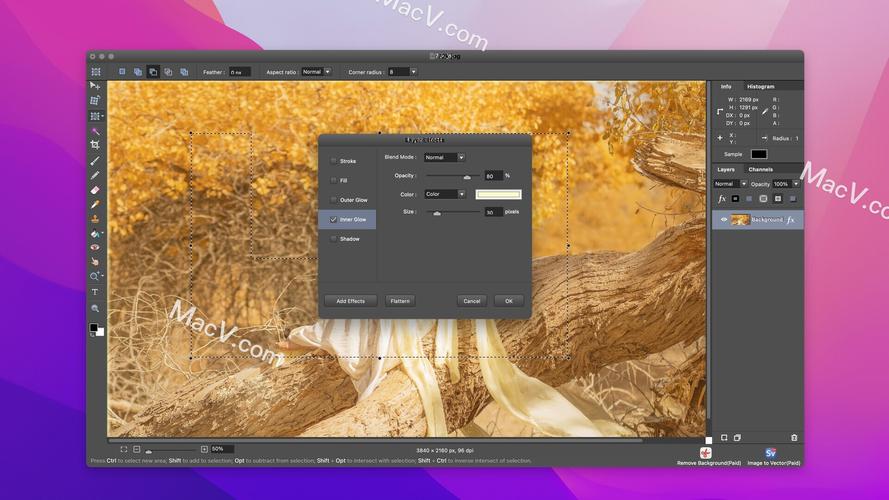This screenshot has width=889, height=500.
Task: Switch to the Channels tab
Action: [760, 169]
